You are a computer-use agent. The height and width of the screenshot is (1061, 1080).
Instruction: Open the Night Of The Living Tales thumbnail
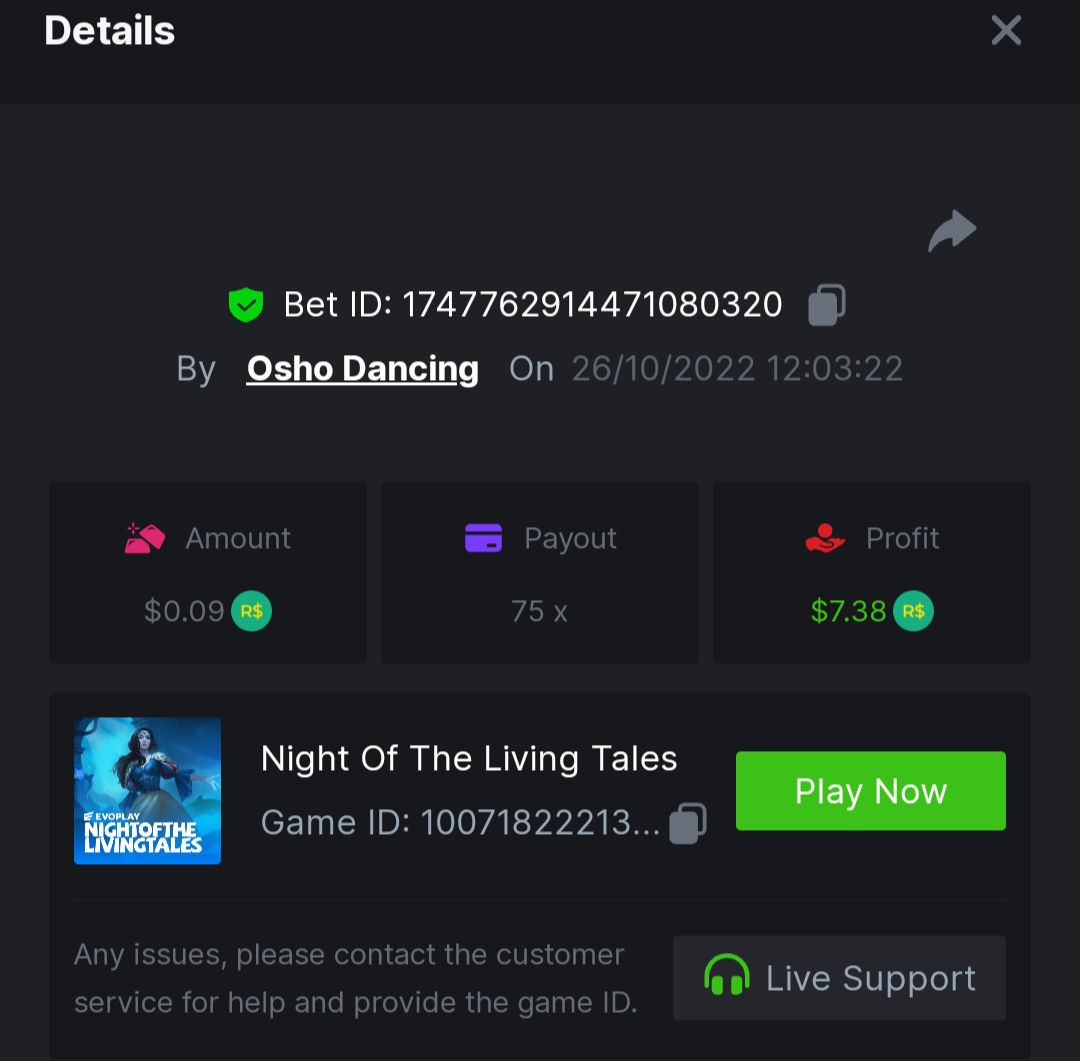(x=147, y=790)
